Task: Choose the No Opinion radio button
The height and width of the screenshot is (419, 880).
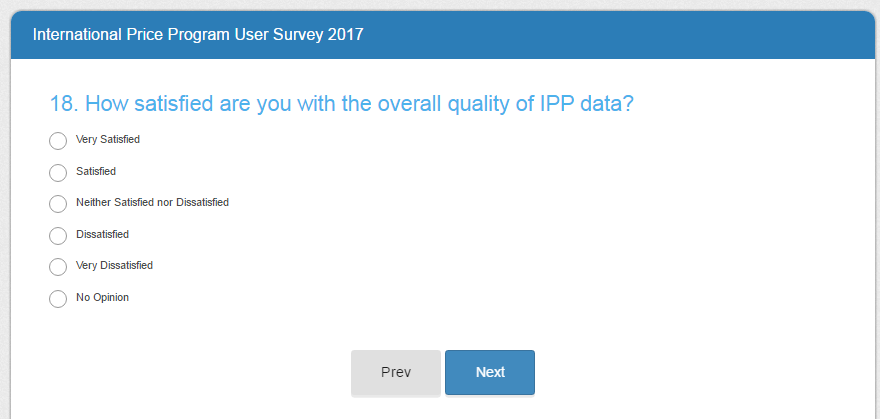Action: tap(58, 299)
